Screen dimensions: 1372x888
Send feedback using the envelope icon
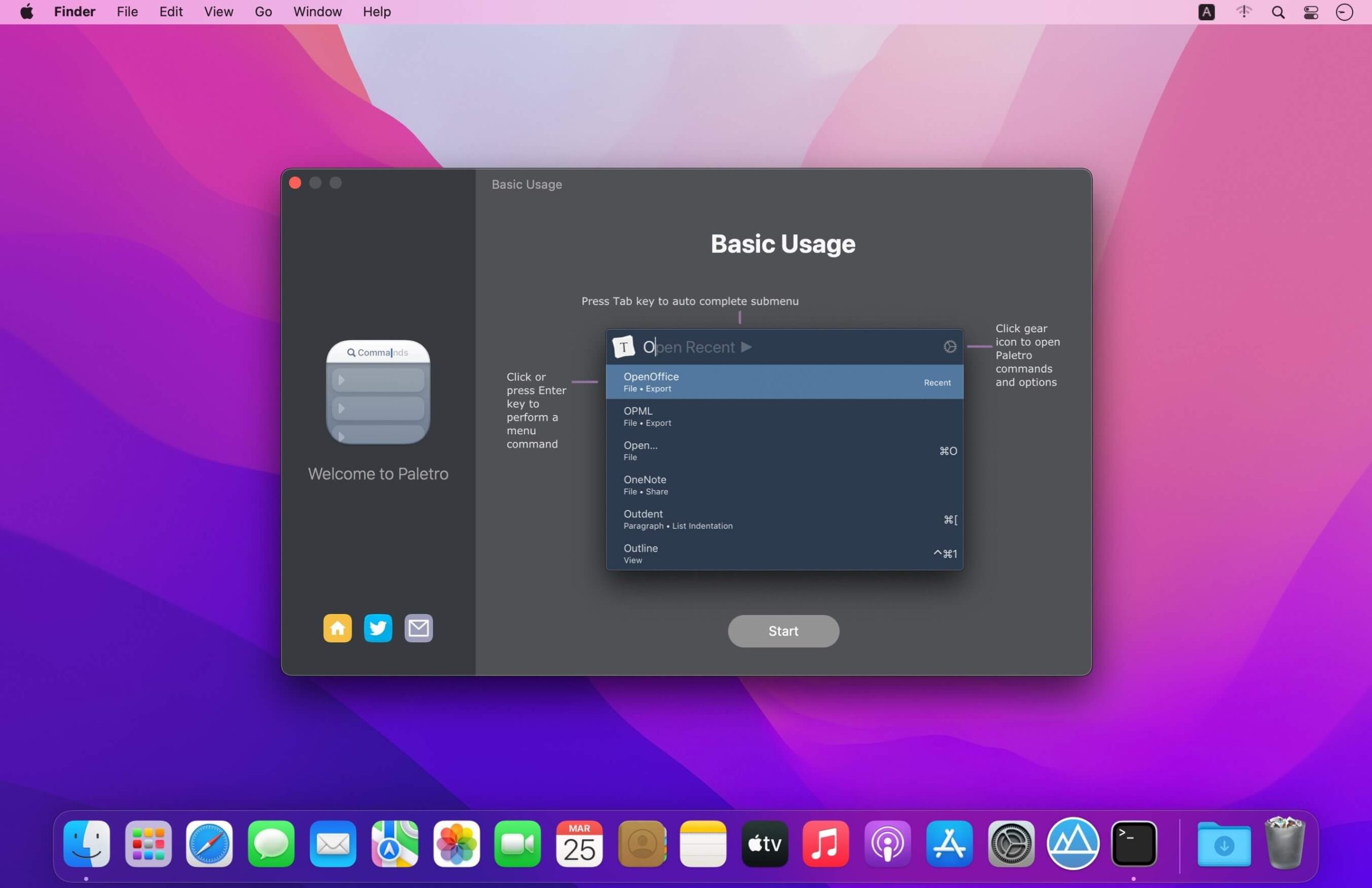point(419,627)
